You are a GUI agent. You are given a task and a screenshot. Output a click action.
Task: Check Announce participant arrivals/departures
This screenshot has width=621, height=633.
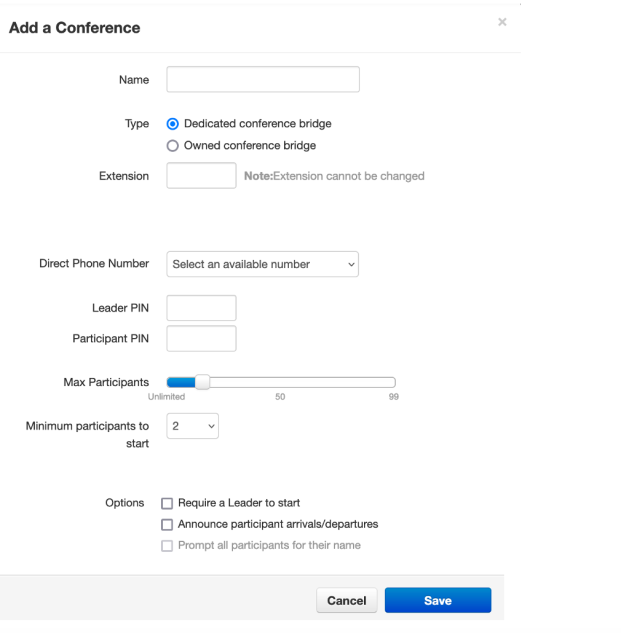tap(167, 524)
